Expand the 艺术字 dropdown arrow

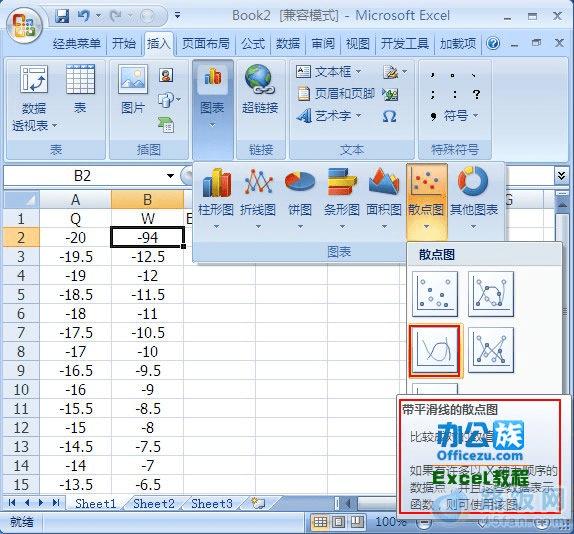click(358, 116)
